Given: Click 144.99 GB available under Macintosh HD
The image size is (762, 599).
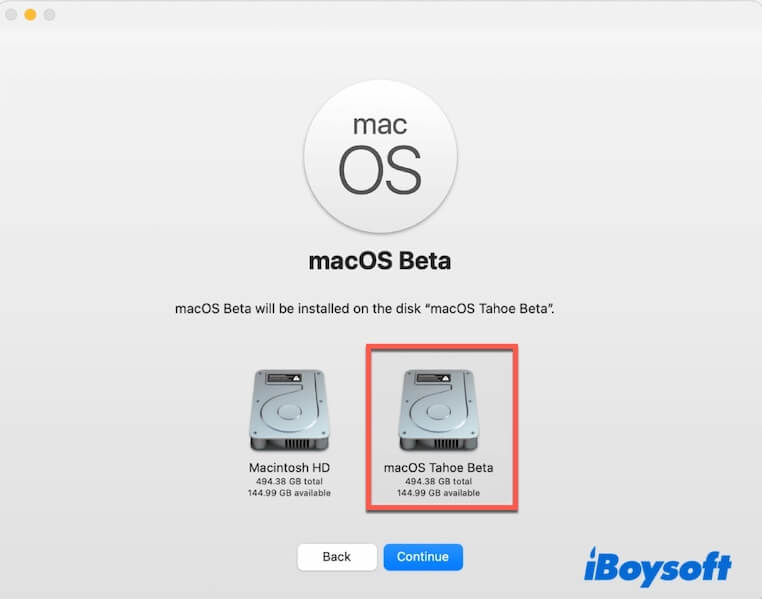Looking at the screenshot, I should coord(289,493).
